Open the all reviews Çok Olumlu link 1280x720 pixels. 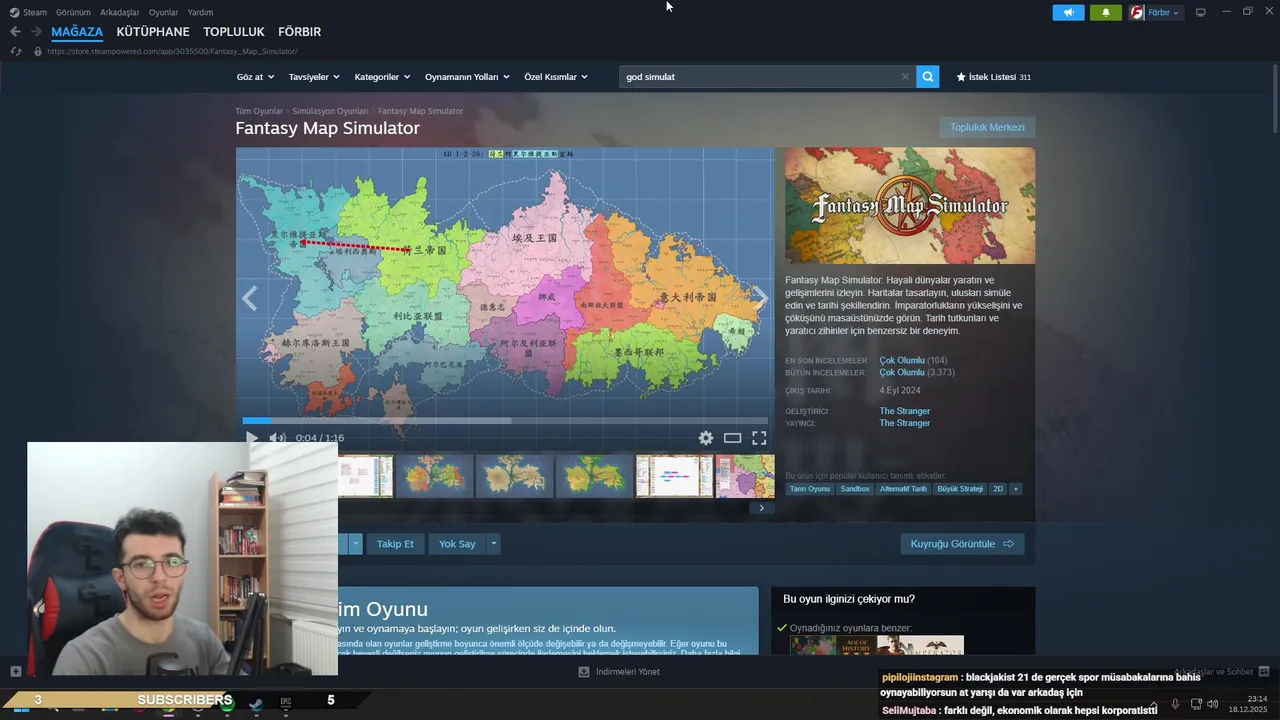pos(901,372)
